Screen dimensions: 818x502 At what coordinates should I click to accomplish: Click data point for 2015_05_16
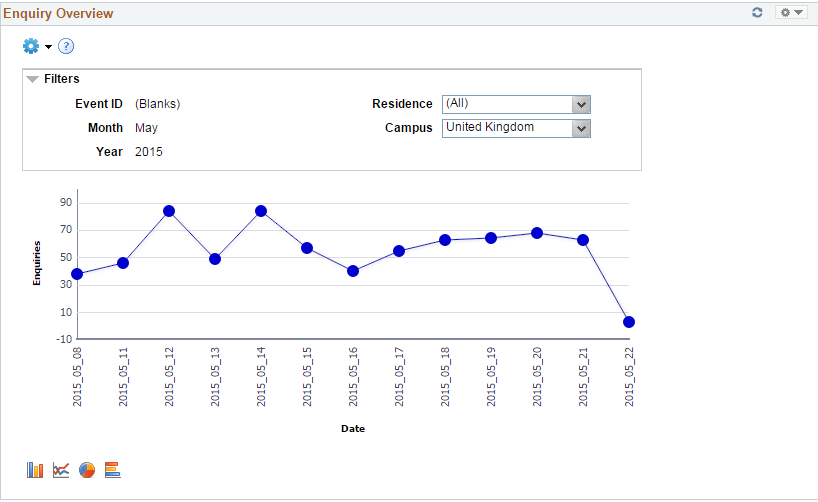click(353, 271)
